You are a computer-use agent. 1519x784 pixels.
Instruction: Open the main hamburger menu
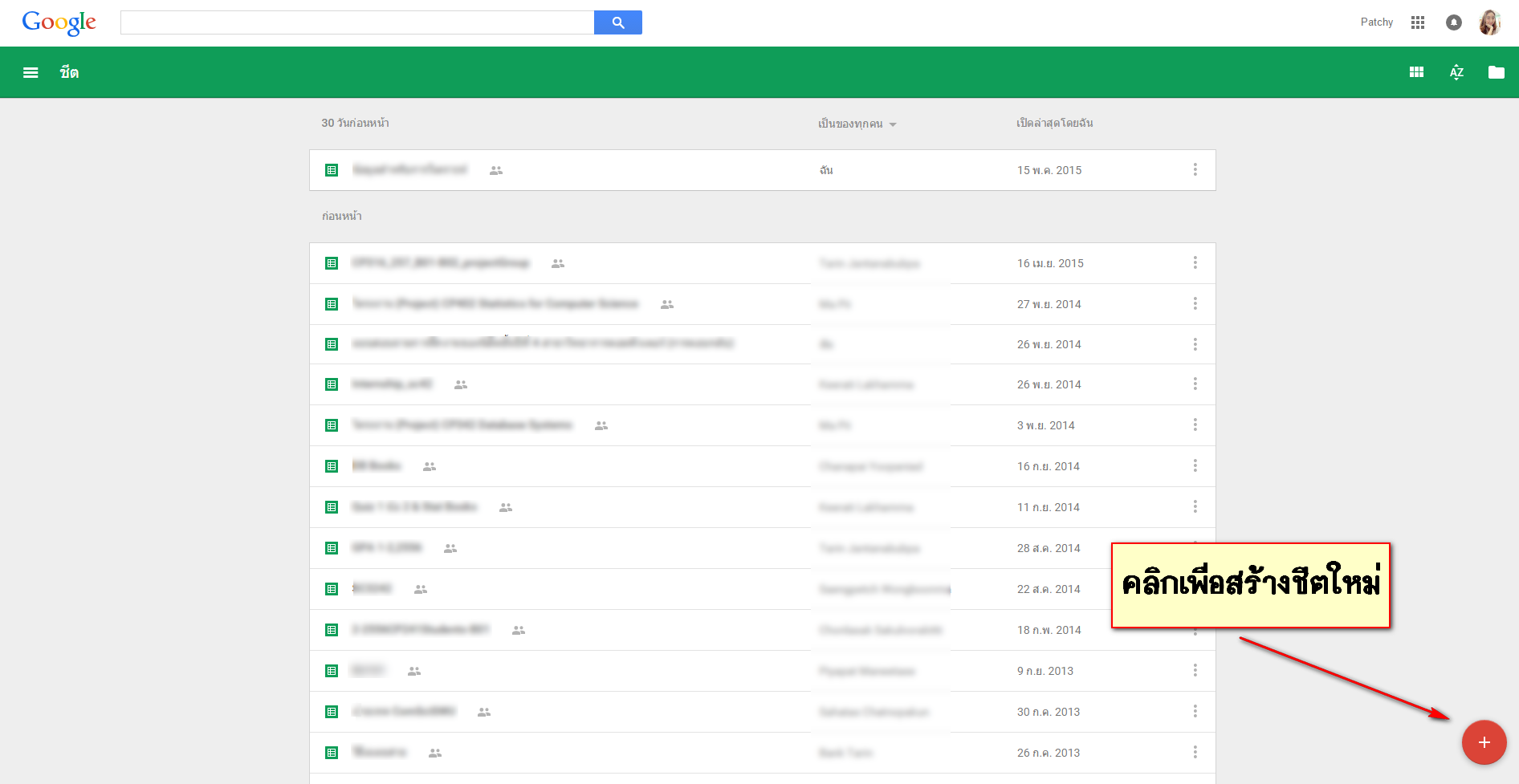click(31, 72)
